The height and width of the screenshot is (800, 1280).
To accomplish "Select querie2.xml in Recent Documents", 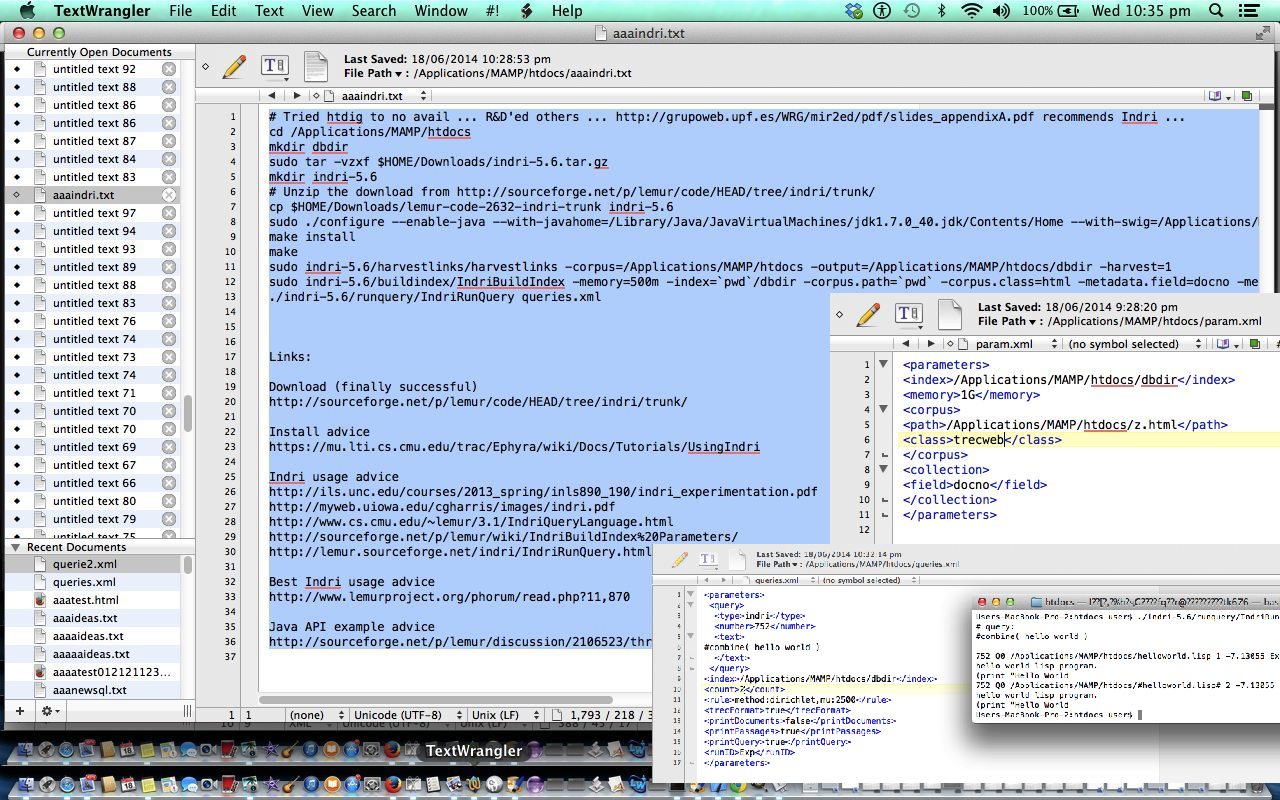I will coord(92,564).
